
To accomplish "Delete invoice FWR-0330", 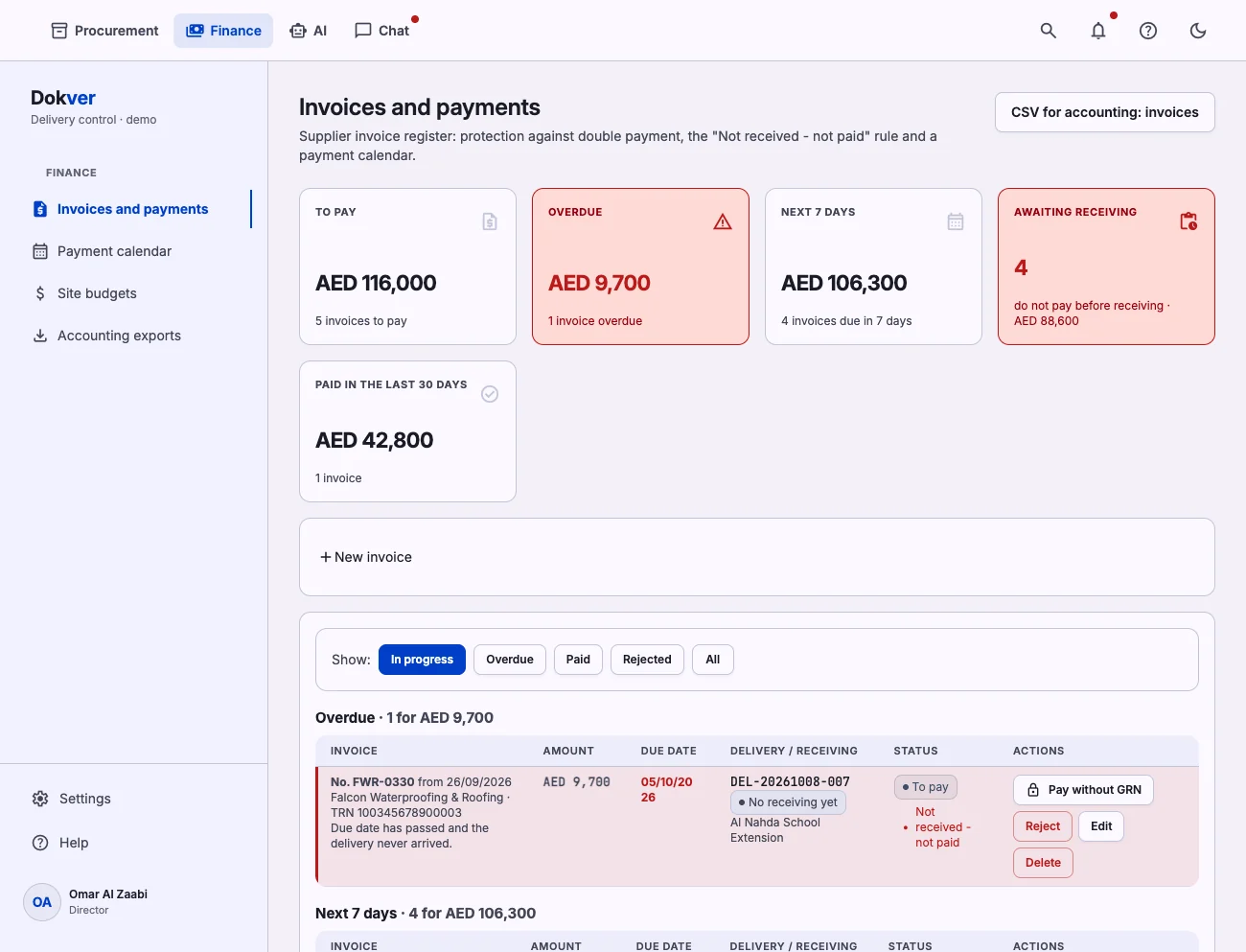I will coord(1043,863).
